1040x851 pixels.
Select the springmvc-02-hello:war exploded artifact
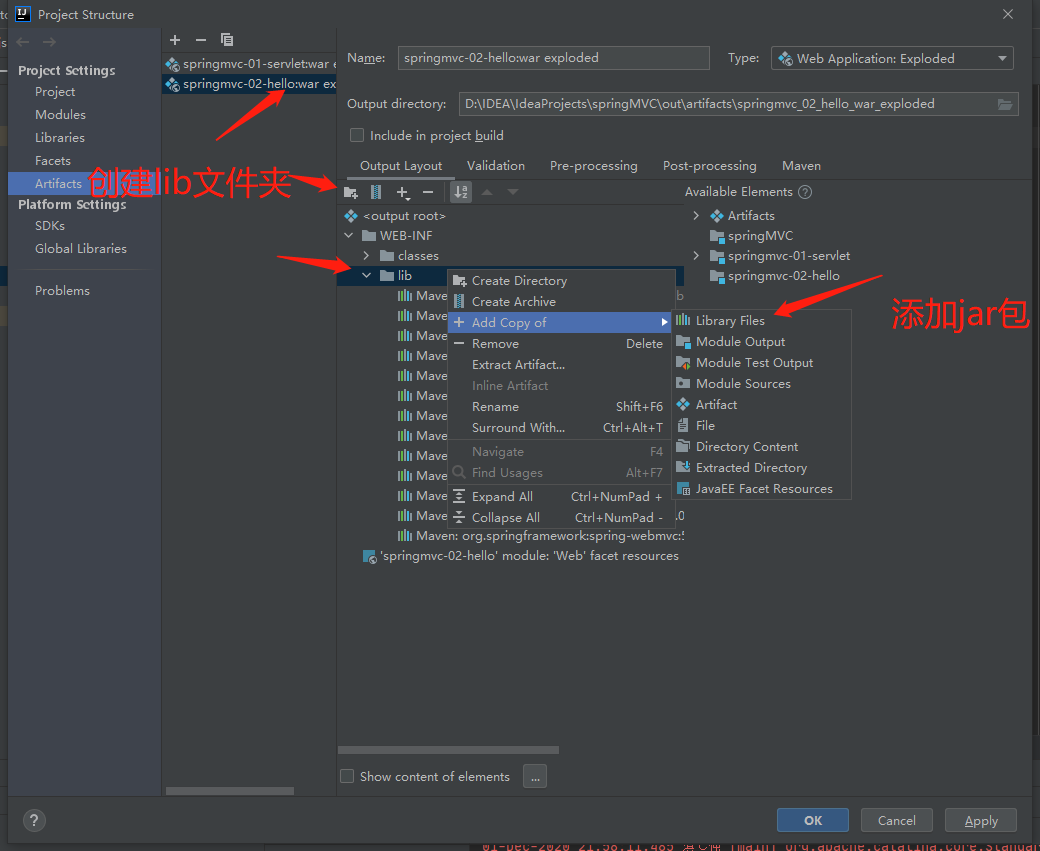(x=249, y=84)
